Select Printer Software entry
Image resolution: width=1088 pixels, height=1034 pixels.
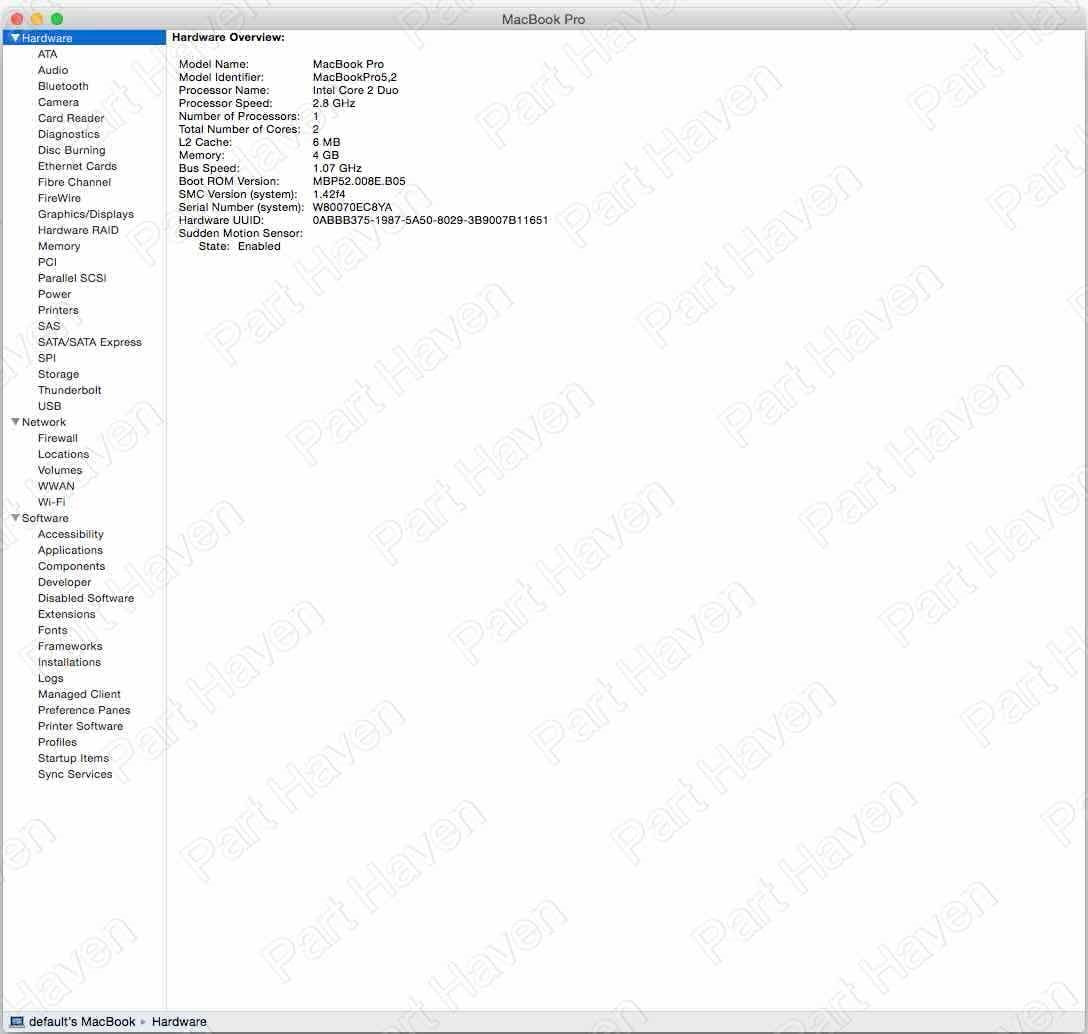pyautogui.click(x=80, y=726)
